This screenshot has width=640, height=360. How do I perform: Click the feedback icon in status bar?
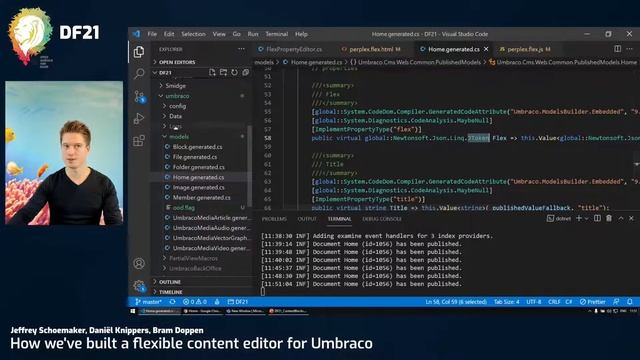click(x=616, y=302)
